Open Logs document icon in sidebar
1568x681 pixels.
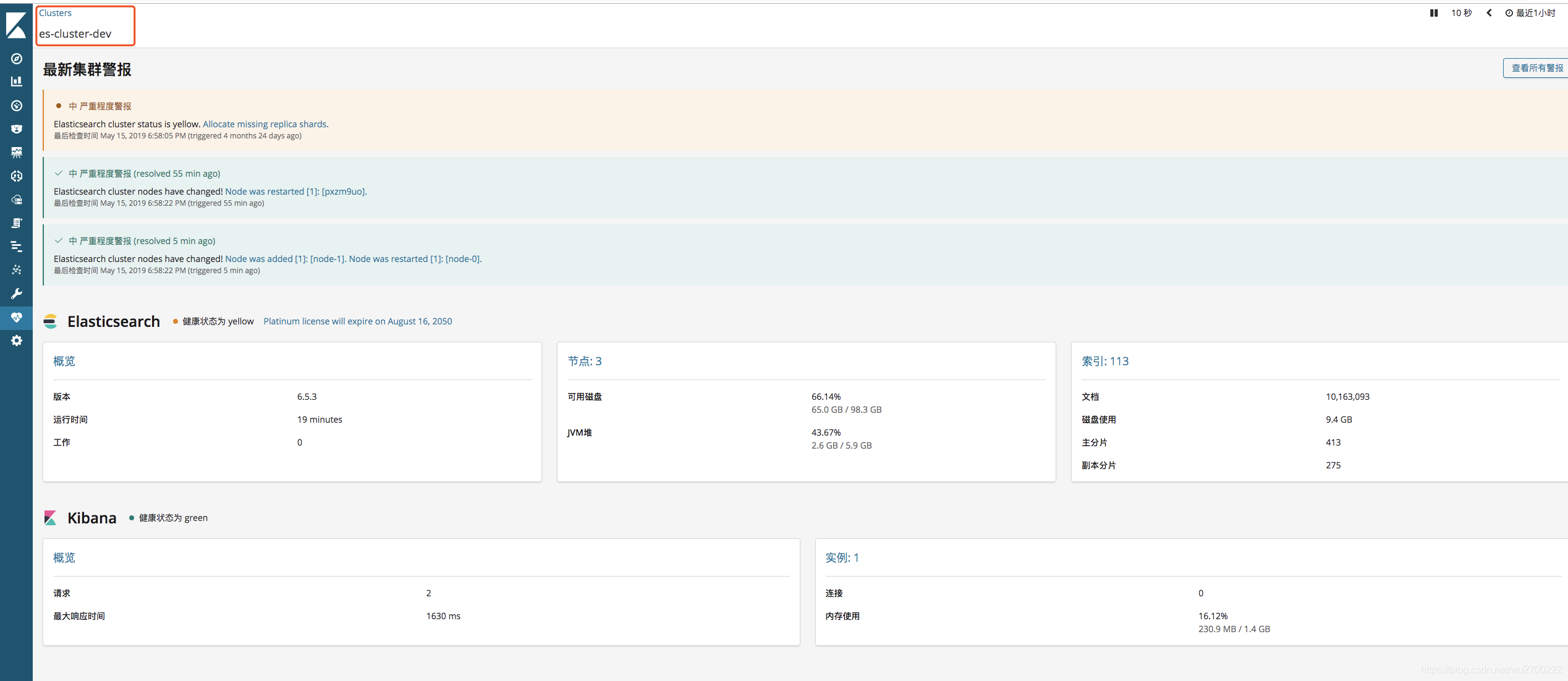(x=17, y=223)
